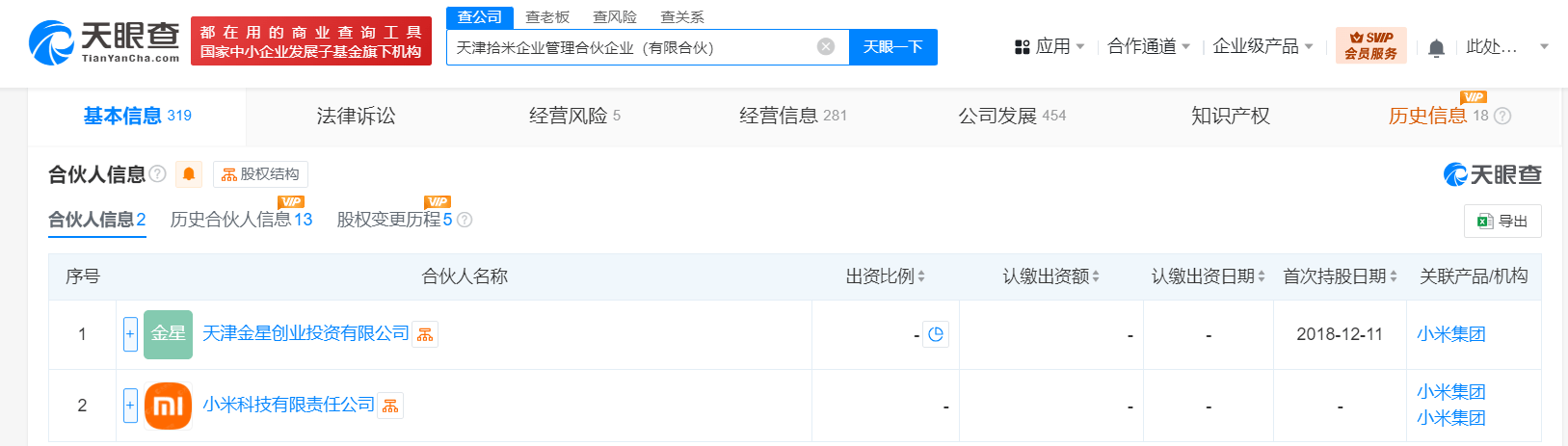
Task: Expand row 1 with plus button
Action: point(130,334)
